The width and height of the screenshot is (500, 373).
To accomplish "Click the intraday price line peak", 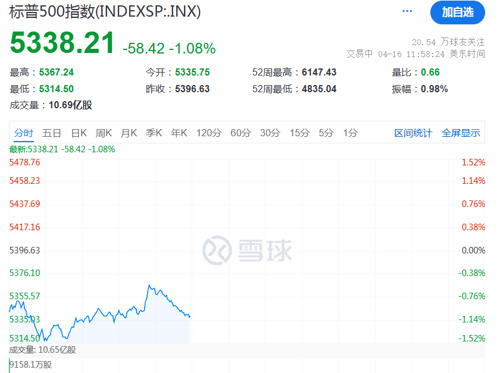I will [149, 286].
